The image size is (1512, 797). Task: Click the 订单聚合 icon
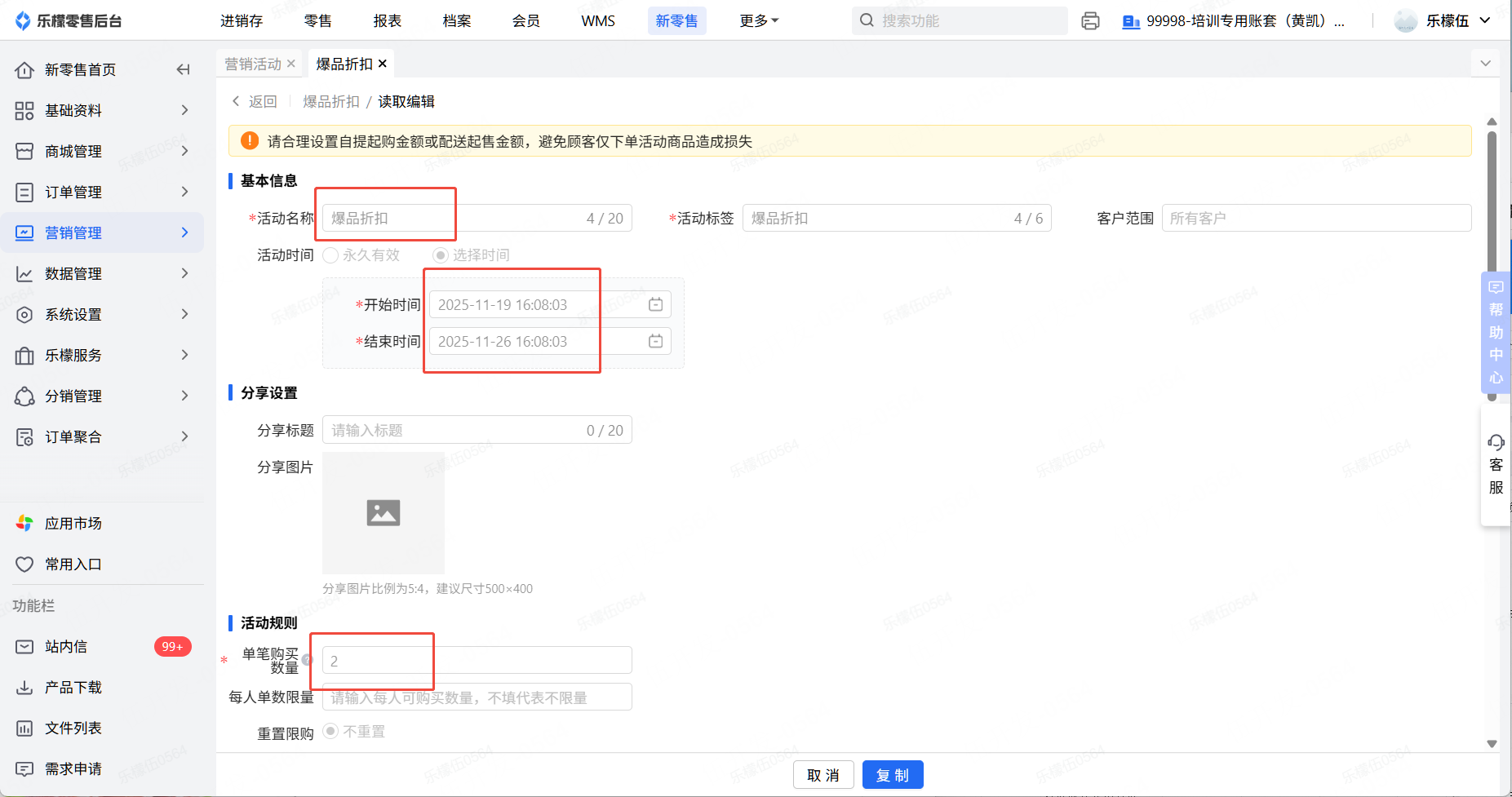pos(24,437)
